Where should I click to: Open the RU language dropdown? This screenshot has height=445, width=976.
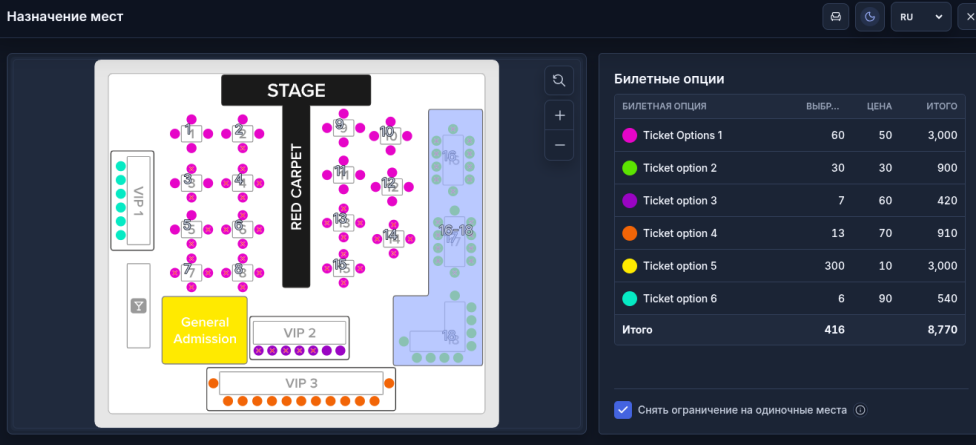(x=921, y=17)
